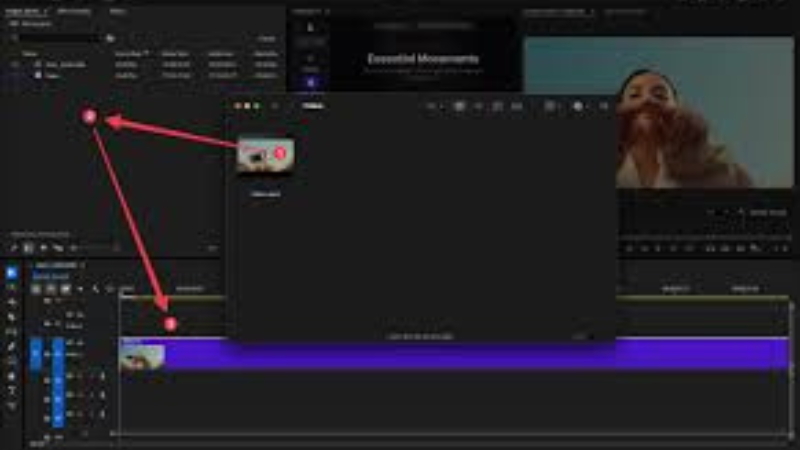Image resolution: width=800 pixels, height=450 pixels.
Task: Open the Finder group-by dropdown
Action: pos(550,105)
